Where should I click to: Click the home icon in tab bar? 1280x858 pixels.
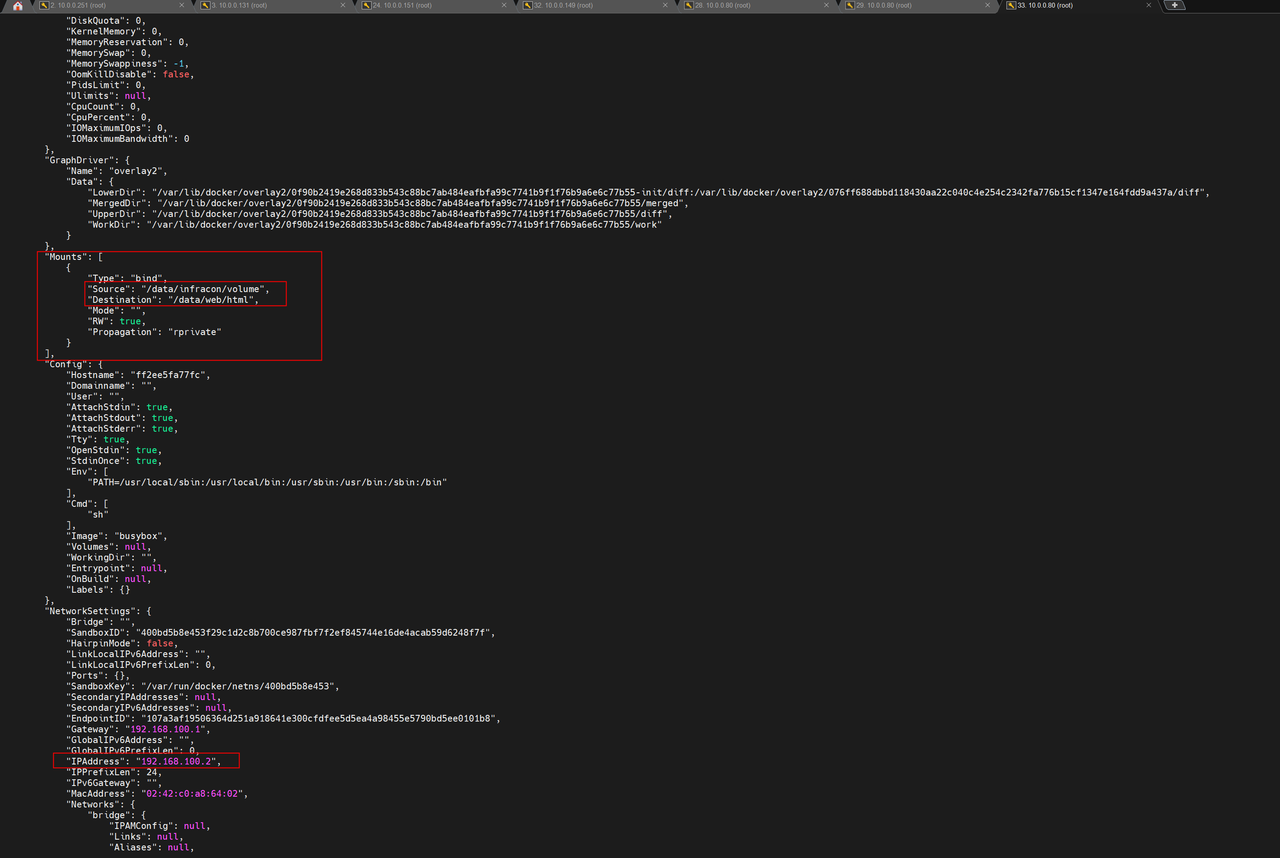pos(17,6)
